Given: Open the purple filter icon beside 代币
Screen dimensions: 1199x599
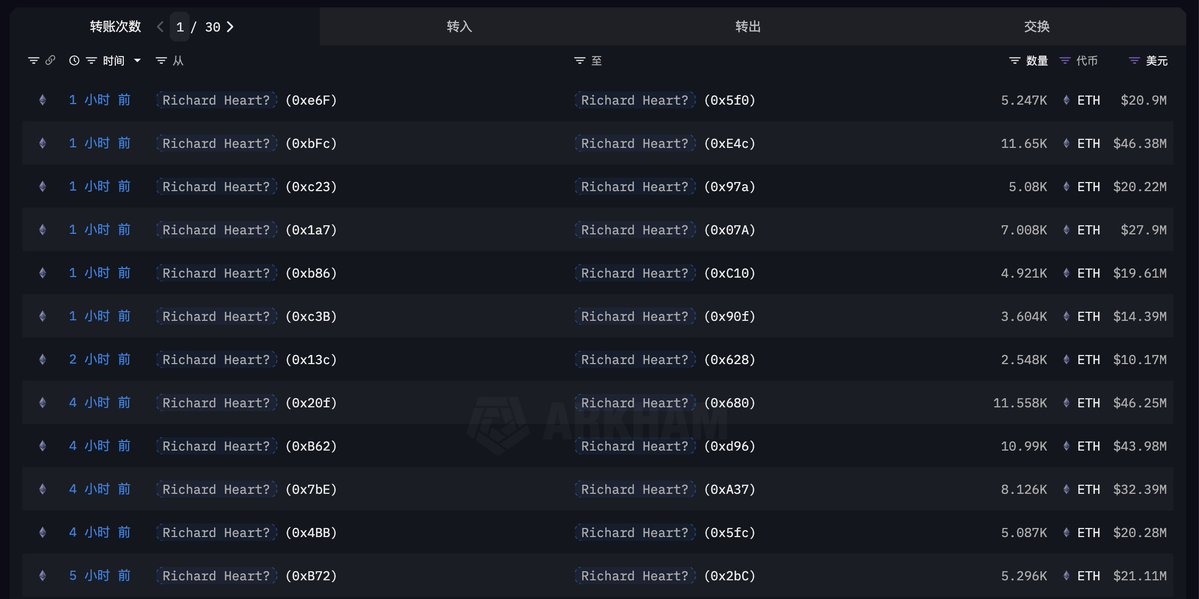Looking at the screenshot, I should tap(1065, 61).
